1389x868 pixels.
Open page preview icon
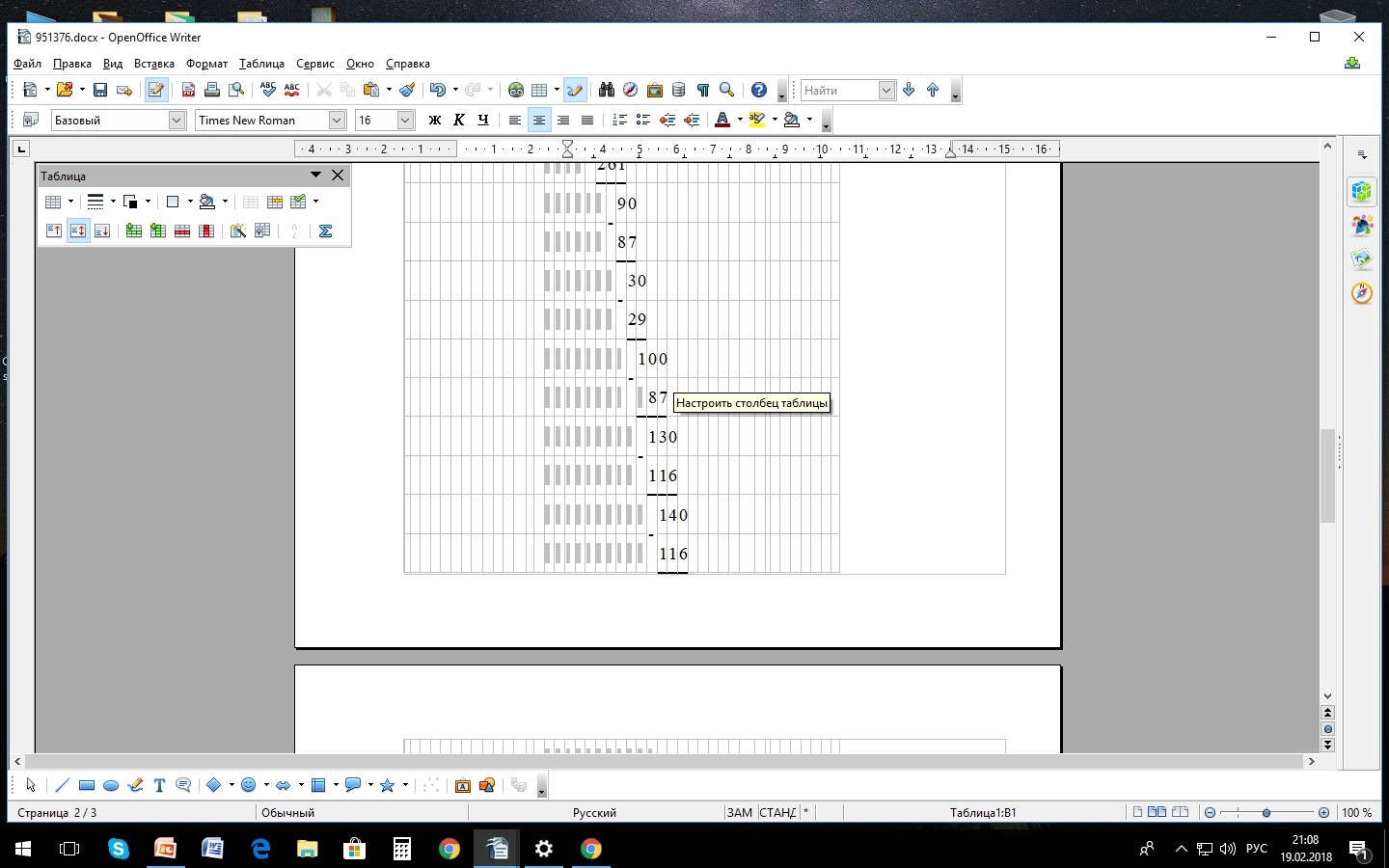click(x=236, y=90)
